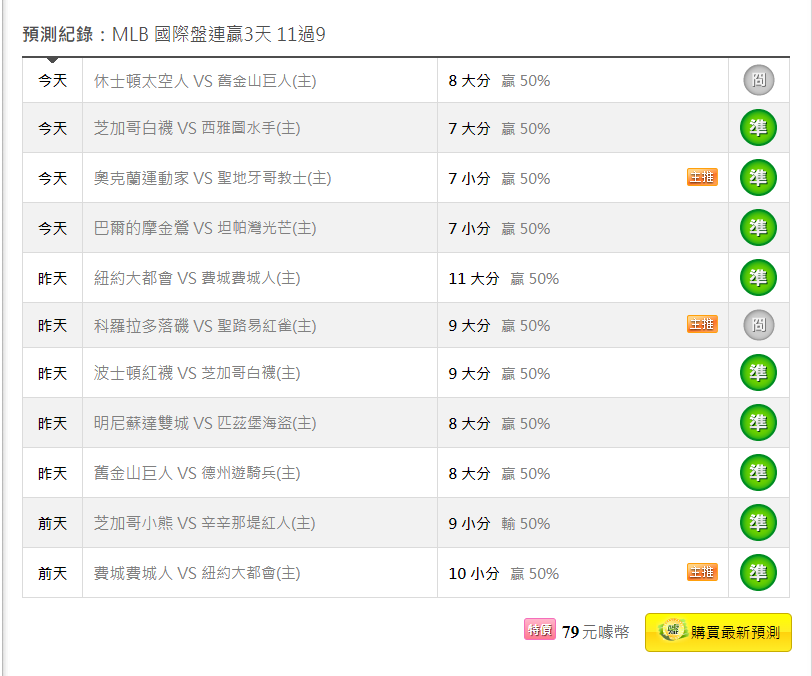Click green 準 icon for 奧克蘭運動家 row
Viewport: 812px width, 676px height.
tap(759, 178)
